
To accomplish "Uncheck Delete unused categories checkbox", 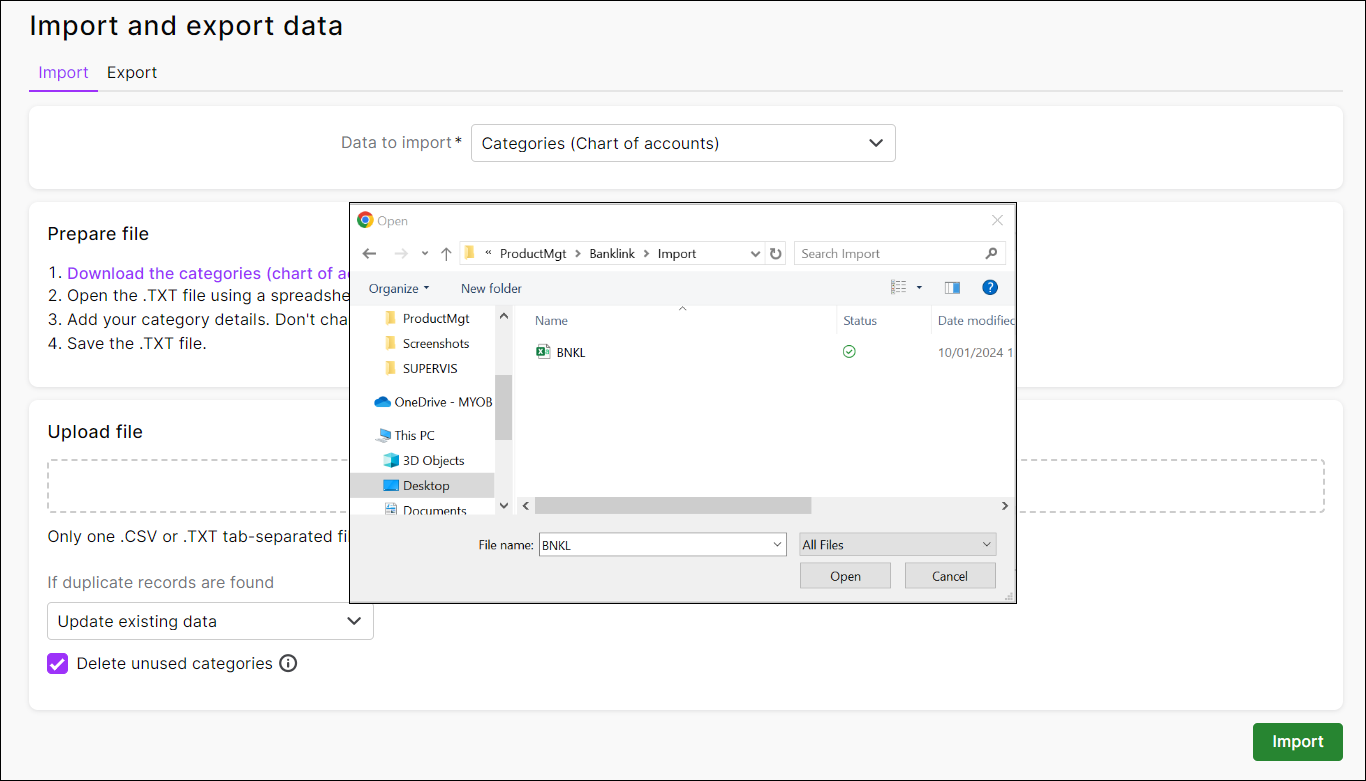I will [58, 663].
